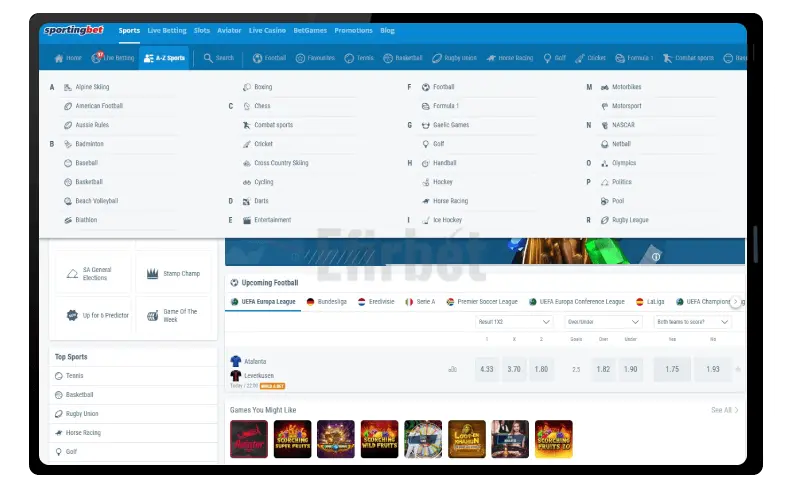Expand the Both teams to score dropdown

coord(692,322)
